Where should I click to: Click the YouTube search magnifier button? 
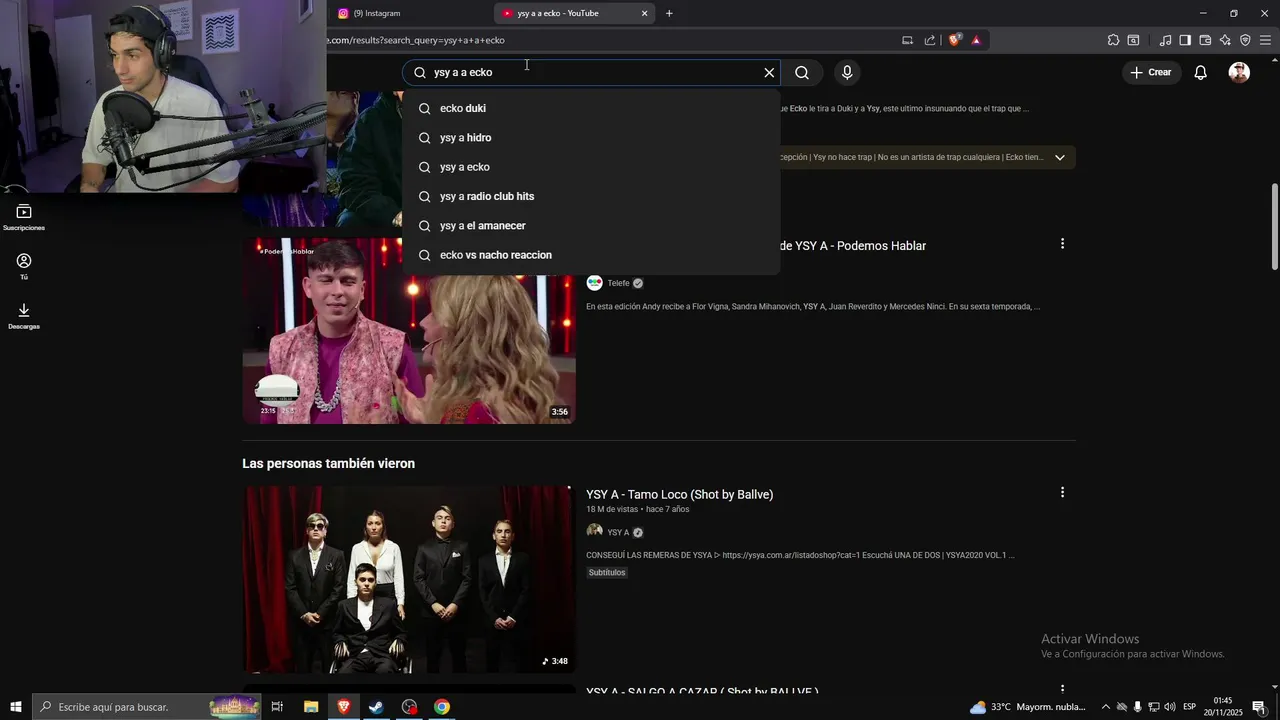coord(802,72)
